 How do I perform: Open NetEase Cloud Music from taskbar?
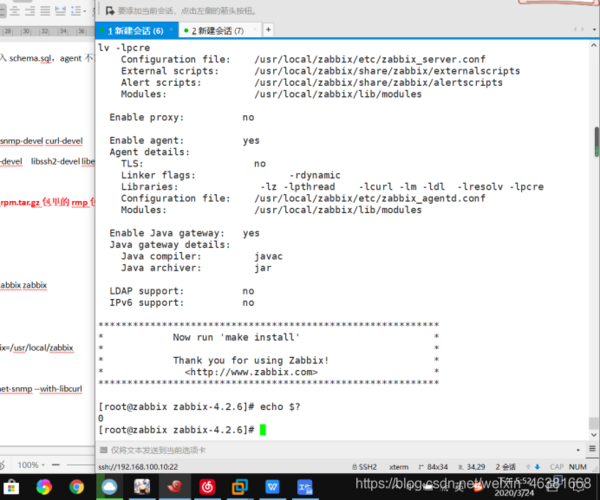[207, 487]
